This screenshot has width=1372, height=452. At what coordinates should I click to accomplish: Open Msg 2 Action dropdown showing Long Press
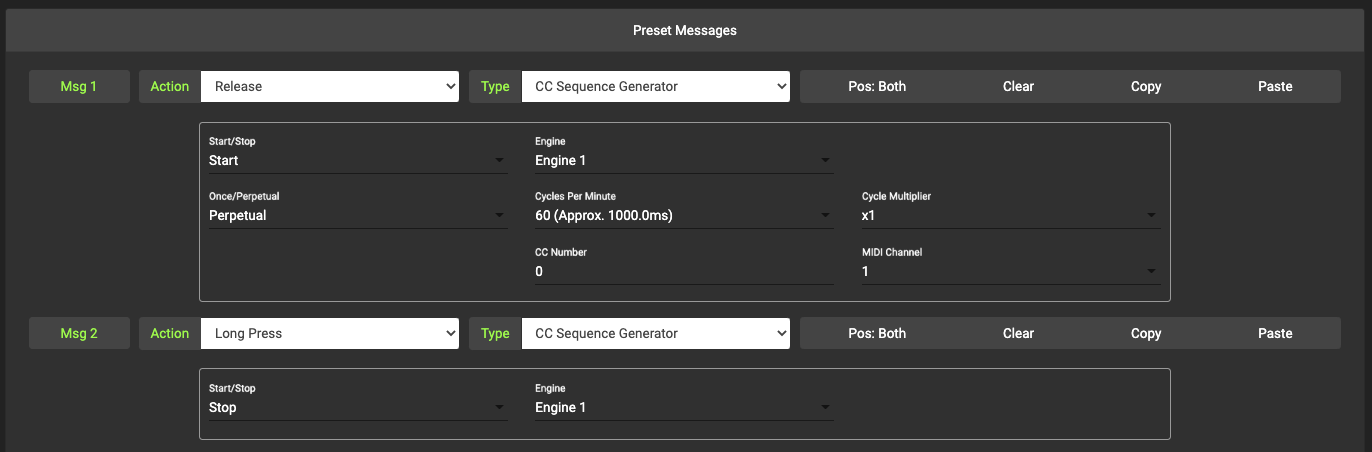pyautogui.click(x=329, y=334)
